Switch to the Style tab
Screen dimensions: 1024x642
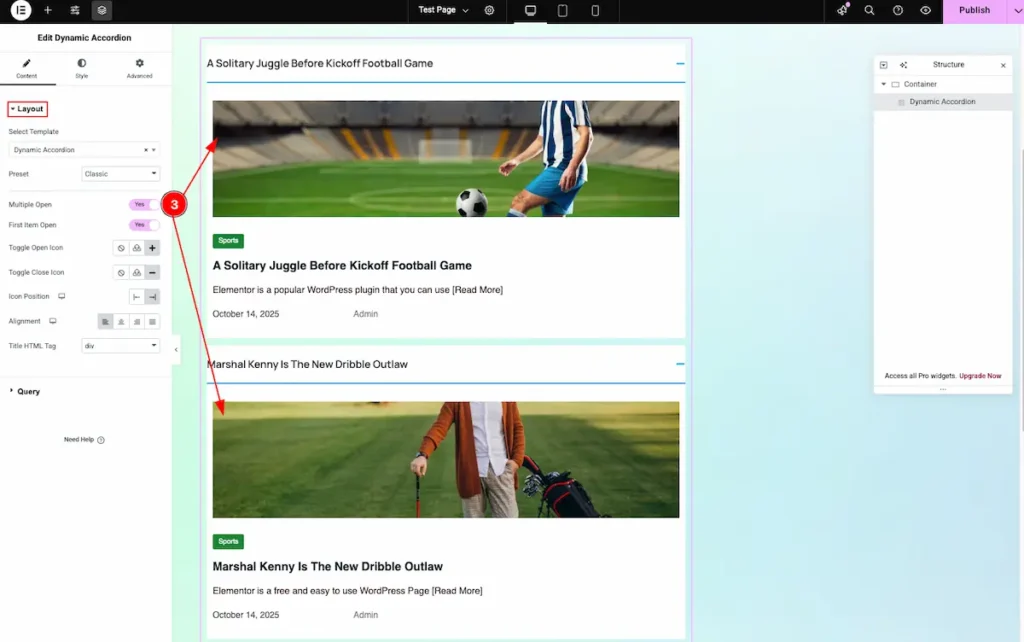pos(82,68)
